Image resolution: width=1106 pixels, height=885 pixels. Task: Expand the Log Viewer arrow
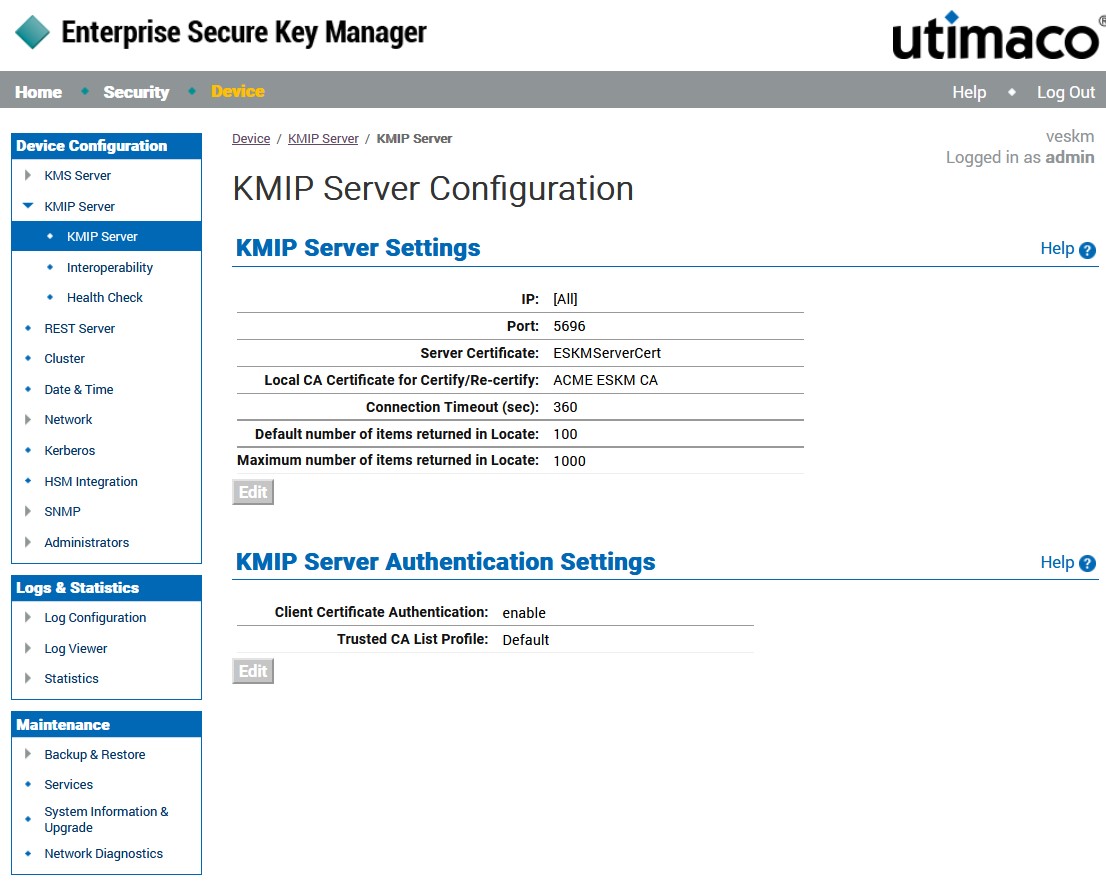[x=28, y=648]
